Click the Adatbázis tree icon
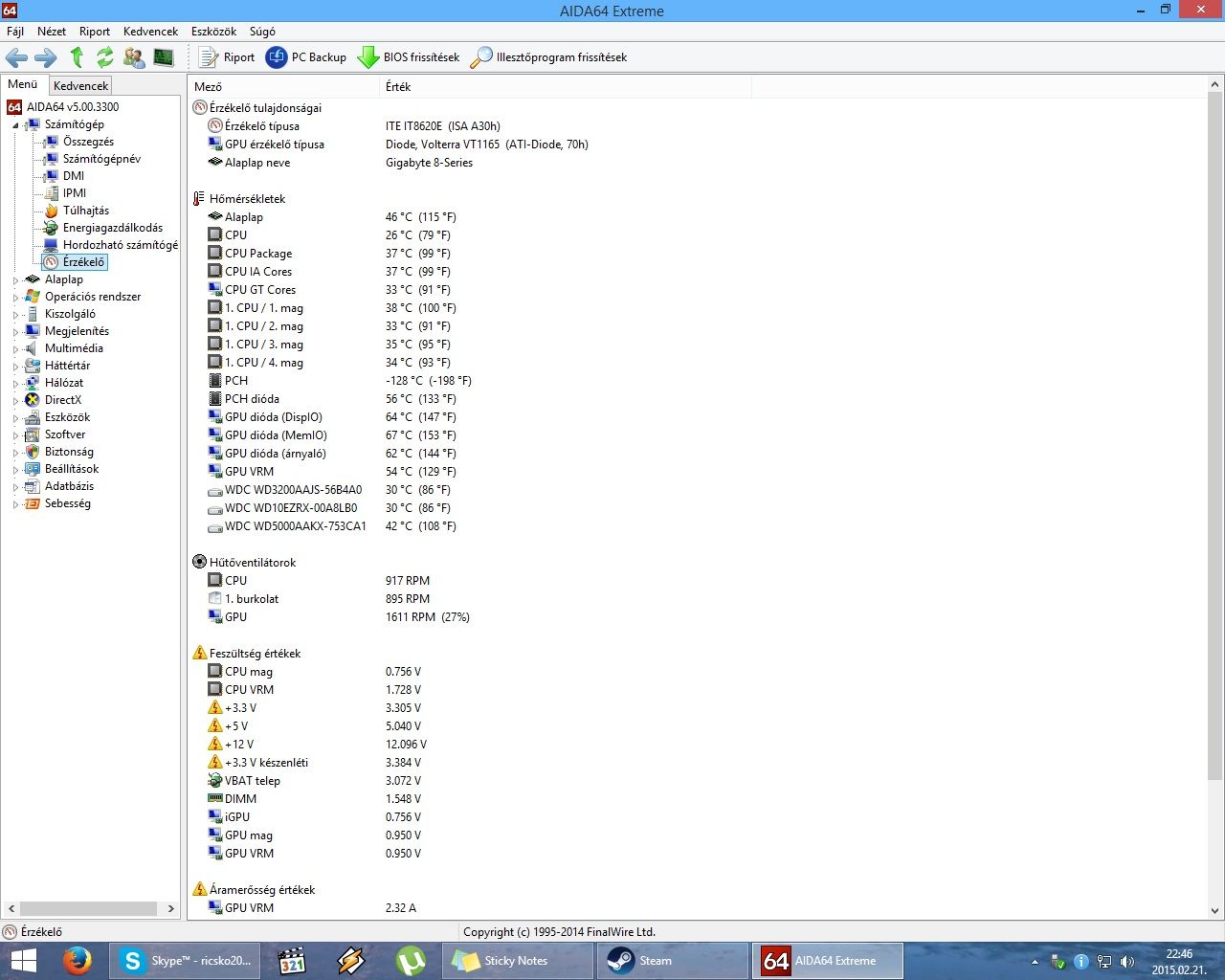The height and width of the screenshot is (980, 1225). pos(33,486)
